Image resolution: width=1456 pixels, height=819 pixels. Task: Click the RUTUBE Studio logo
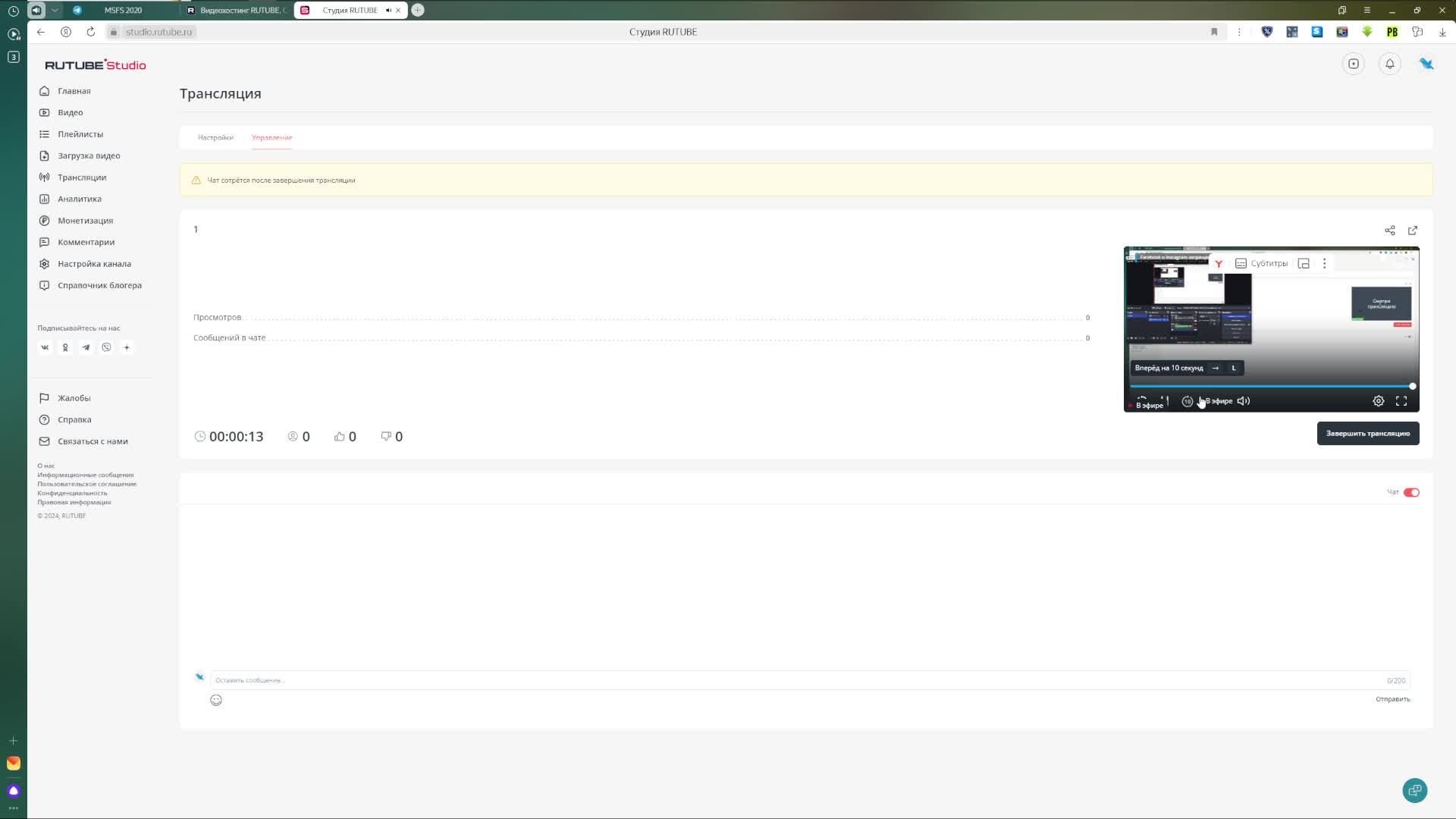click(x=95, y=65)
